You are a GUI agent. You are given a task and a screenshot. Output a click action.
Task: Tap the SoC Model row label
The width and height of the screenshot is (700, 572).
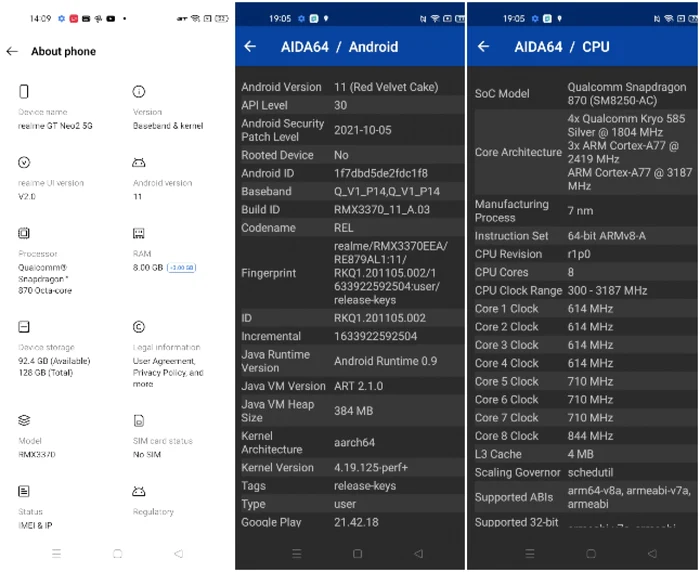click(x=502, y=94)
